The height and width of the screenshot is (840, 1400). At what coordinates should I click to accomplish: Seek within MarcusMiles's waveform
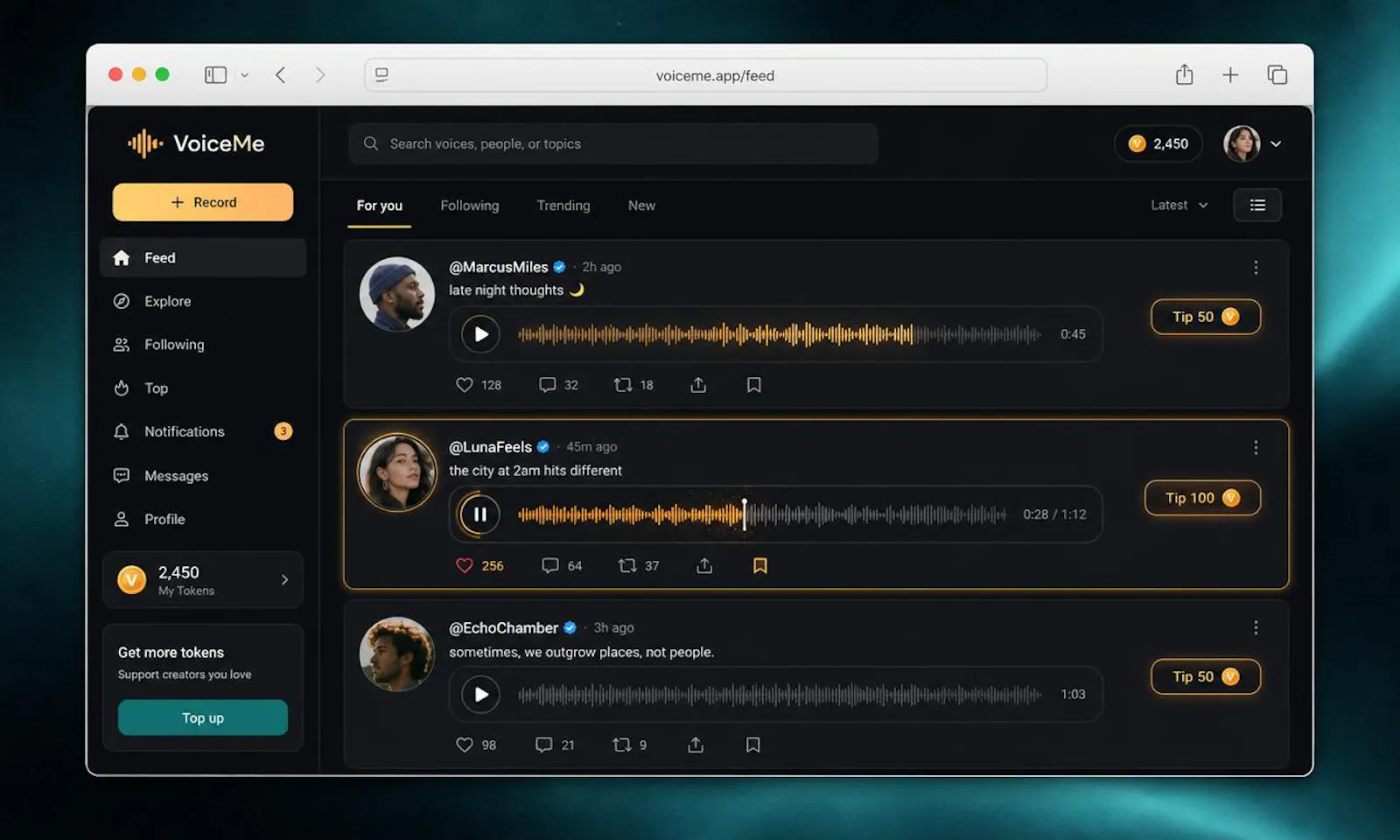(780, 333)
